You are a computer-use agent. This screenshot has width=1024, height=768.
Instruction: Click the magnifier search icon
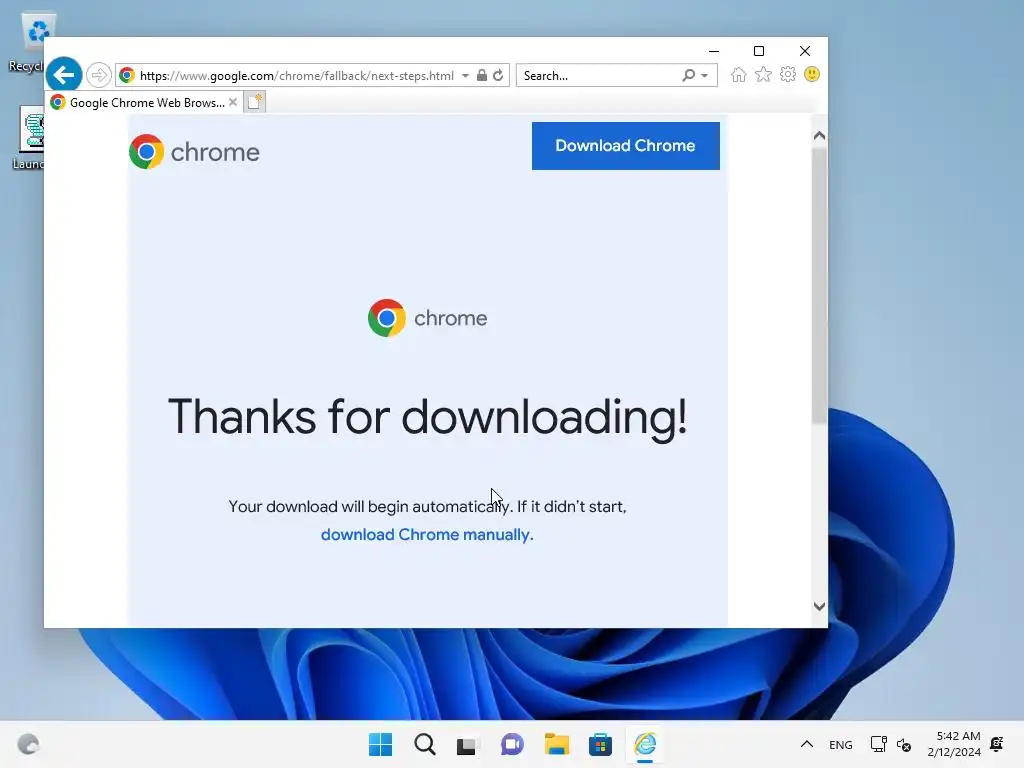[x=688, y=75]
